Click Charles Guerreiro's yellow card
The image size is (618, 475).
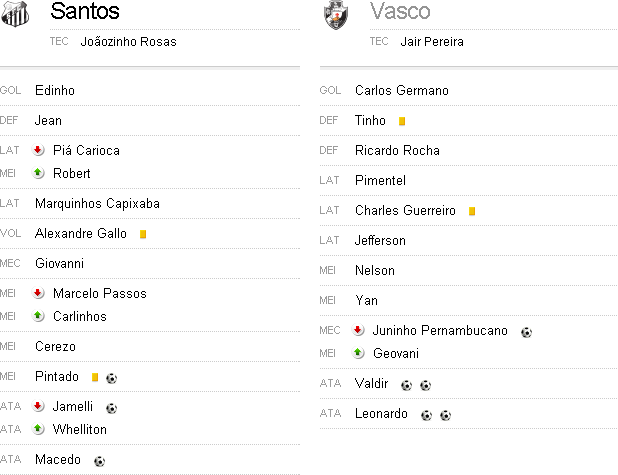pos(471,211)
